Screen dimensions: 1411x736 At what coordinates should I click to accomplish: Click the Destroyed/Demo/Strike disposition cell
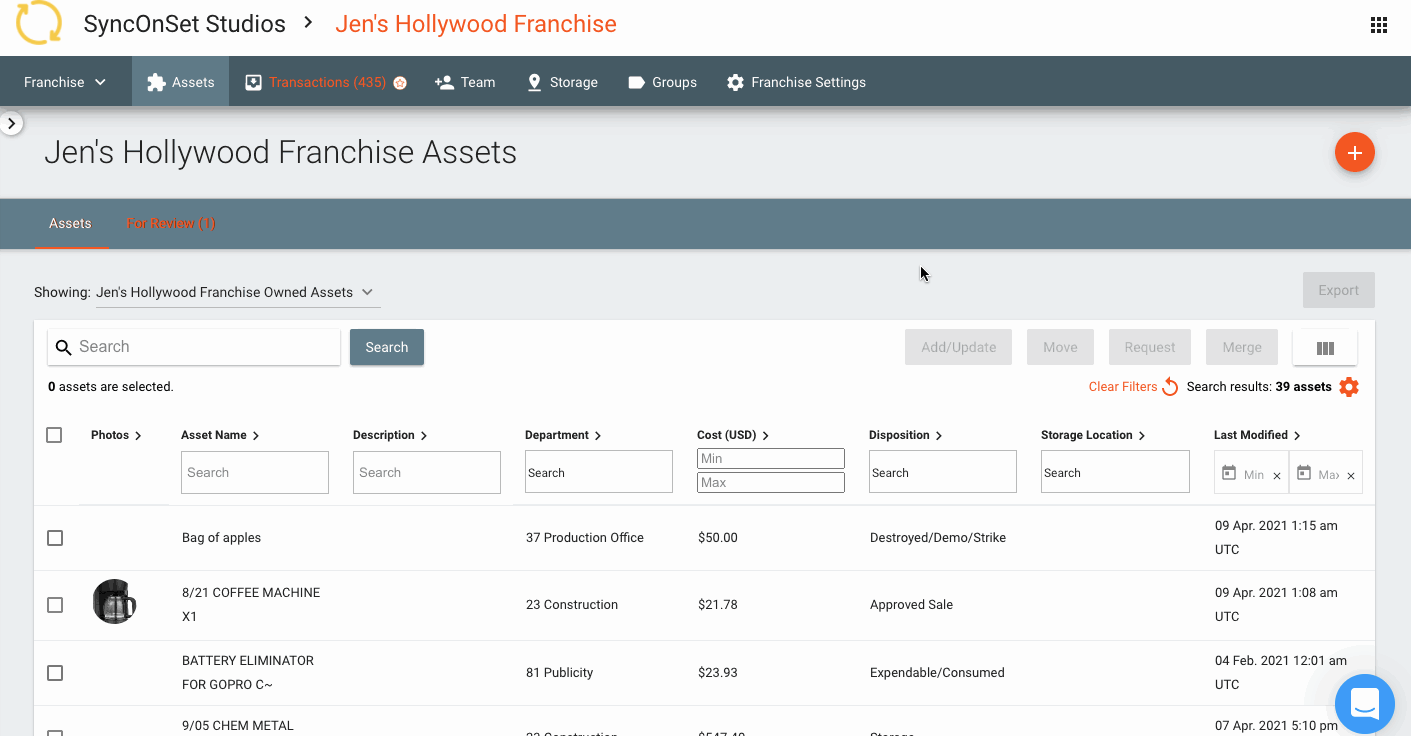938,538
